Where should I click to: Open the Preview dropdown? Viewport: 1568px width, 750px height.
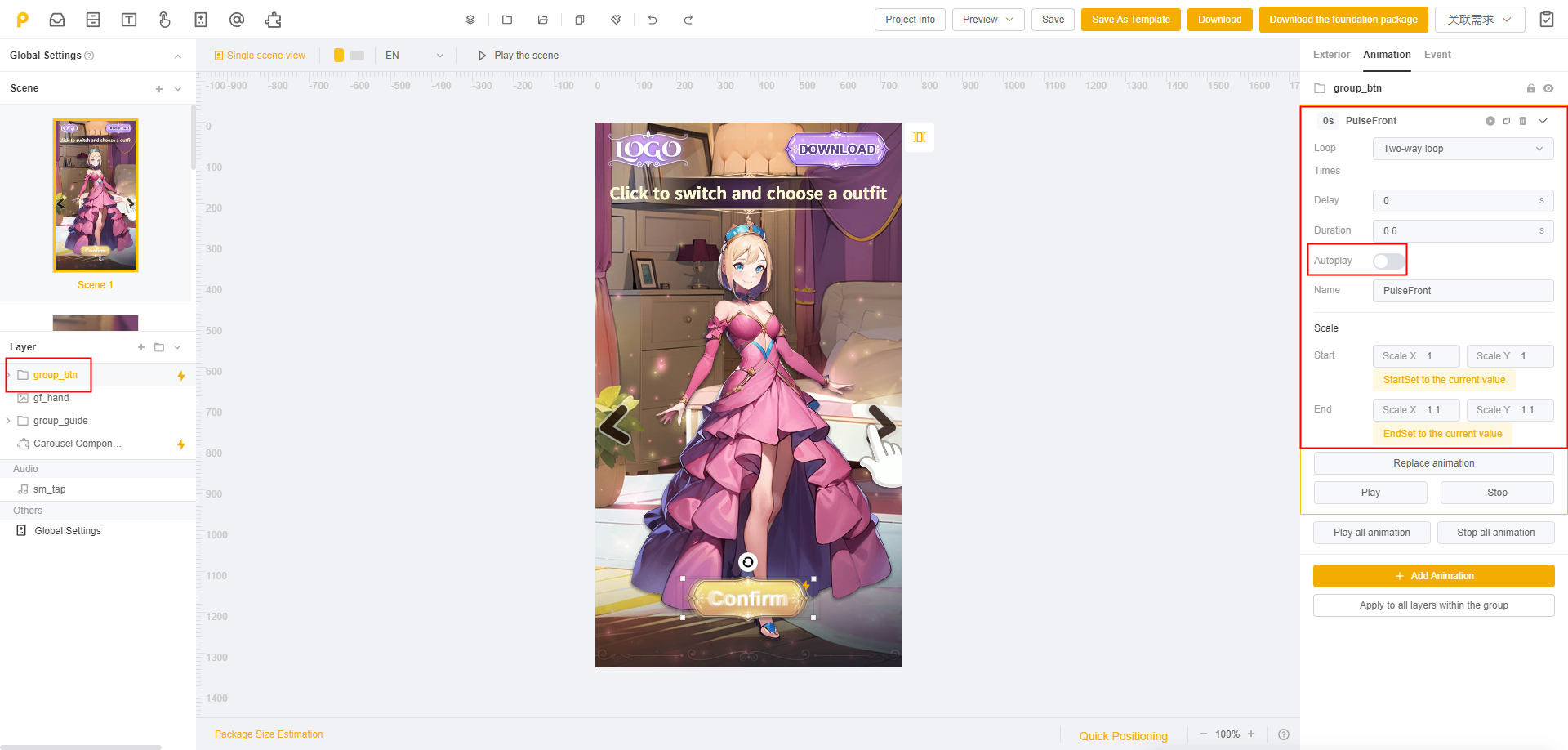(x=988, y=20)
